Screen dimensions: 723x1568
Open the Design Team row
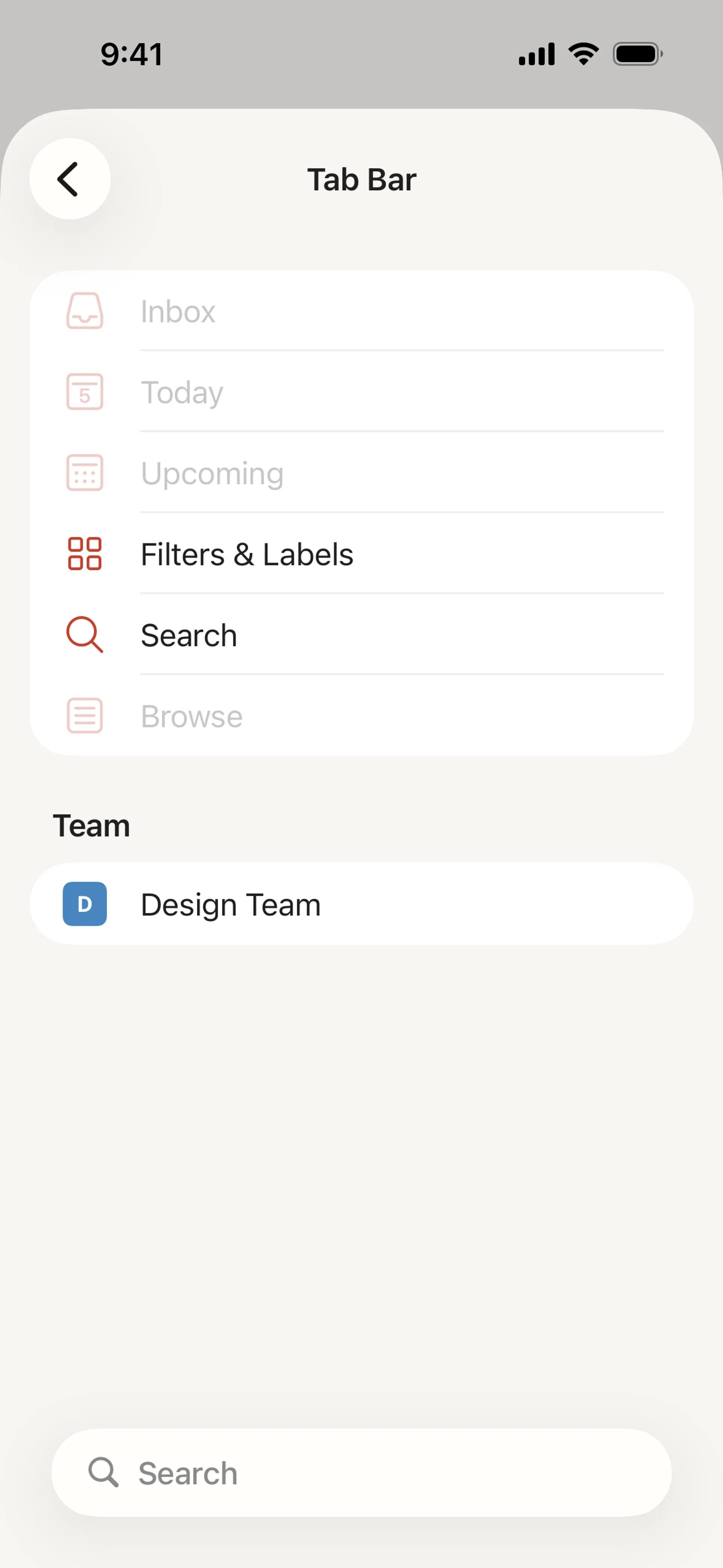tap(361, 904)
